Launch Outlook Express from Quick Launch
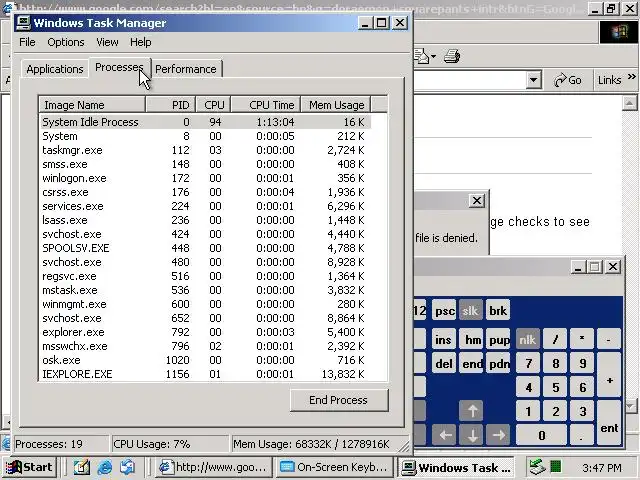This screenshot has width=640, height=480. click(127, 467)
